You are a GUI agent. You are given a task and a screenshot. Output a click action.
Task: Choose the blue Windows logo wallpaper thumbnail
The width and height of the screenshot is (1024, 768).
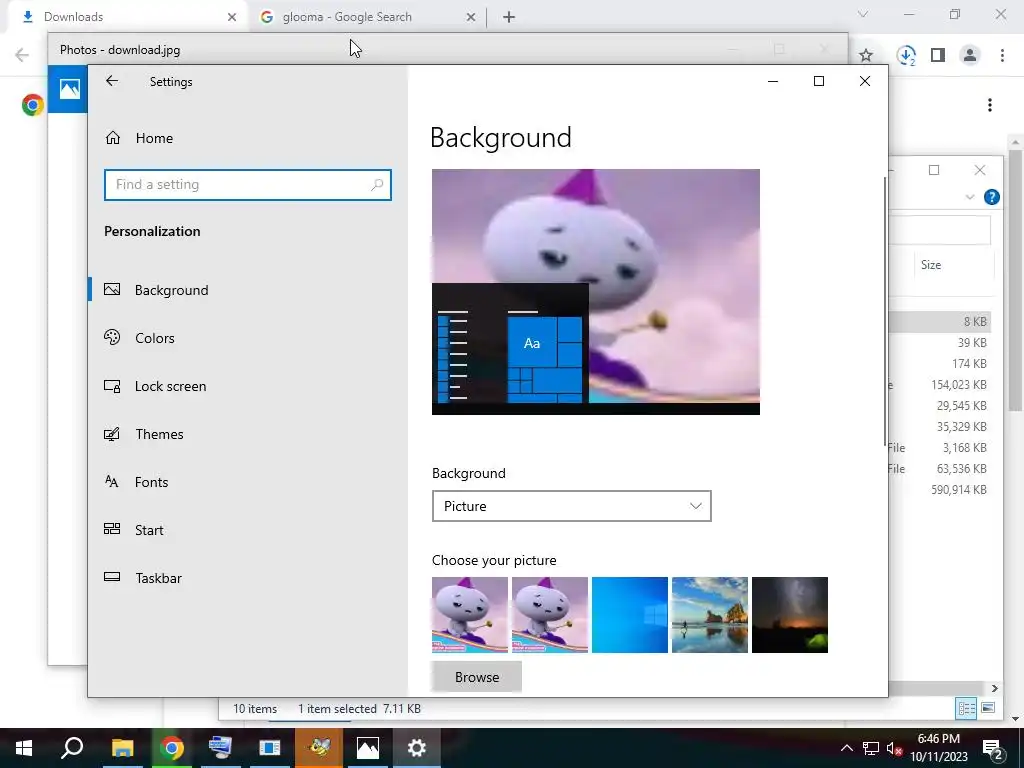(x=630, y=615)
